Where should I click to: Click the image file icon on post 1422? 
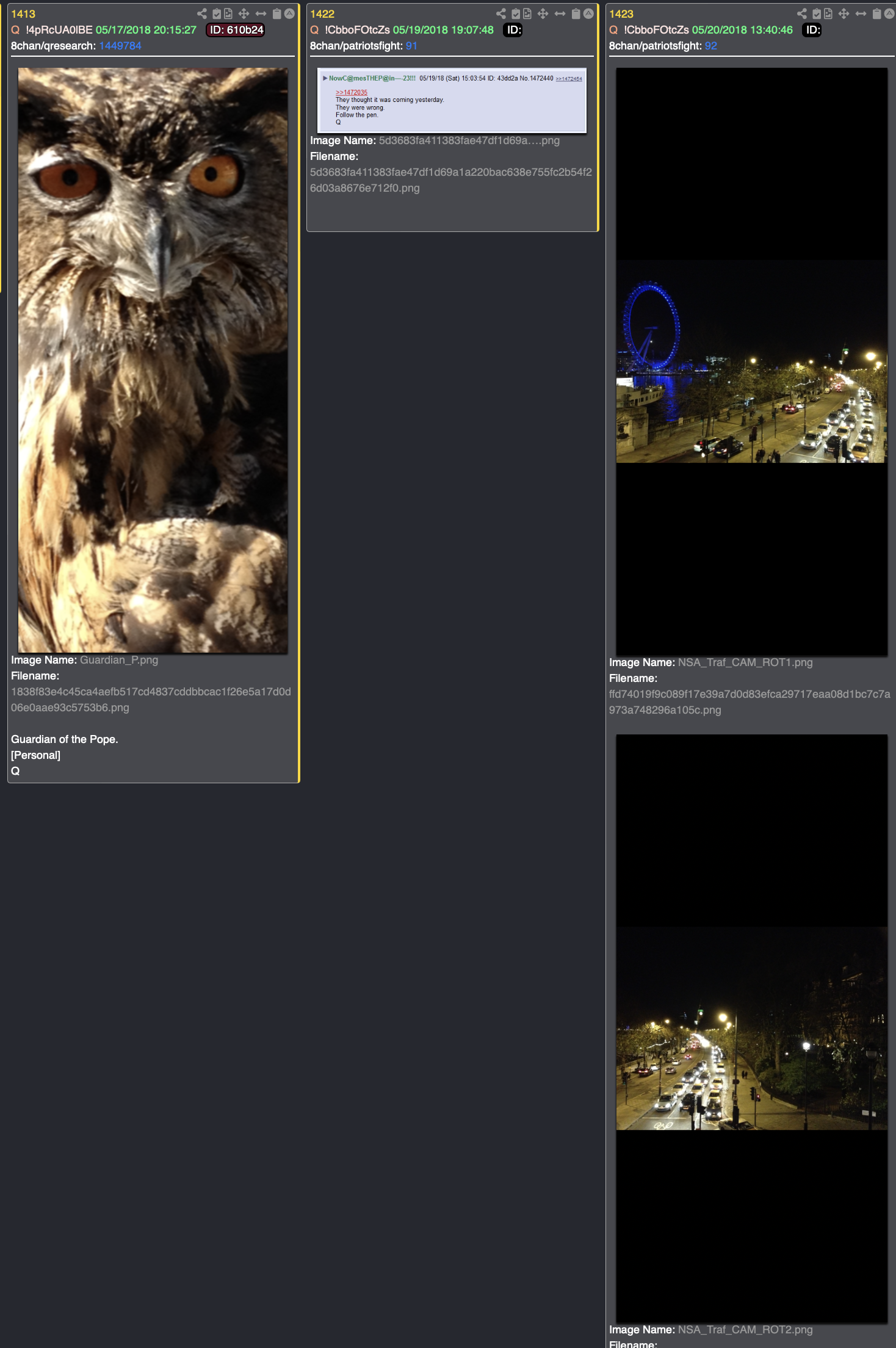tap(527, 13)
